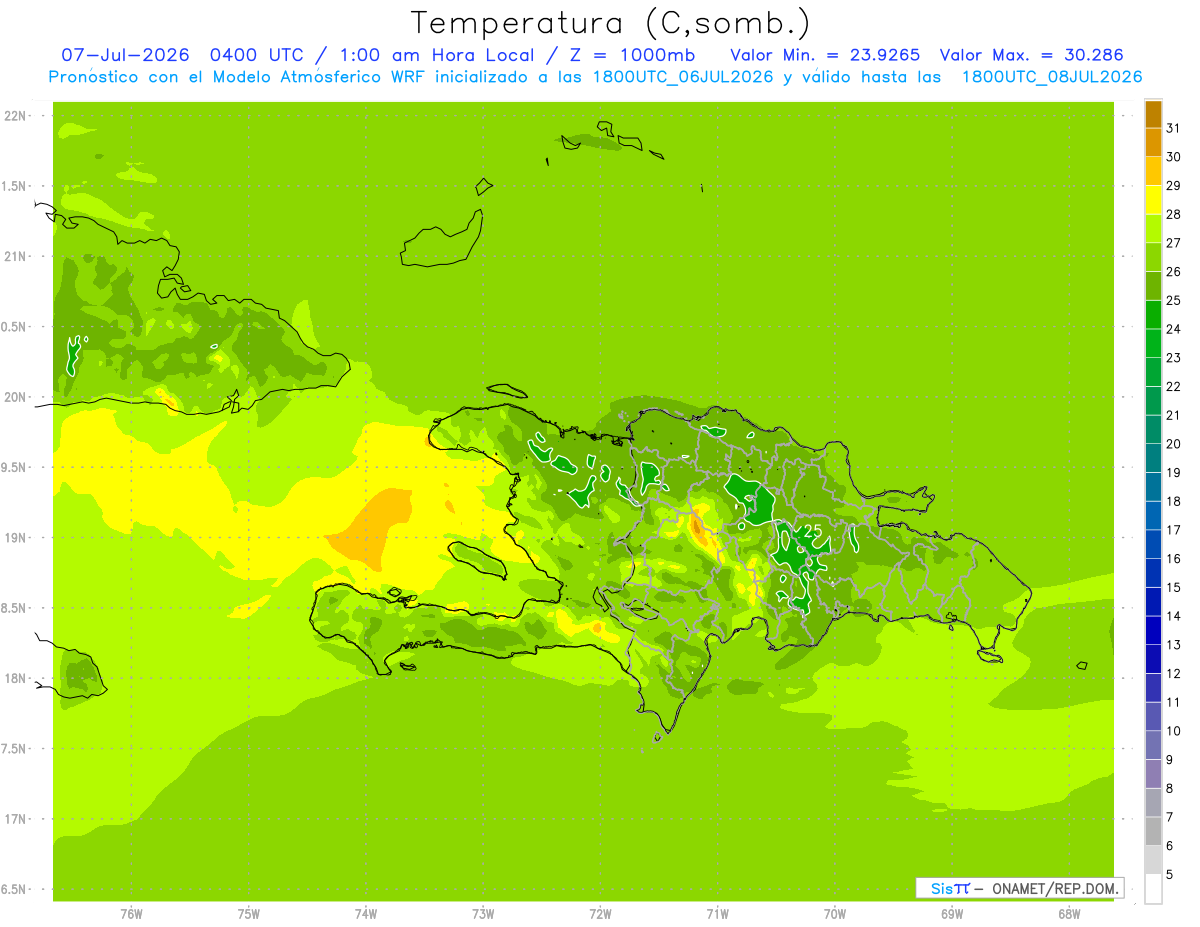Click the ONAMET/REP.DOM. watermark label
This screenshot has width=1200, height=927.
[x=1055, y=888]
